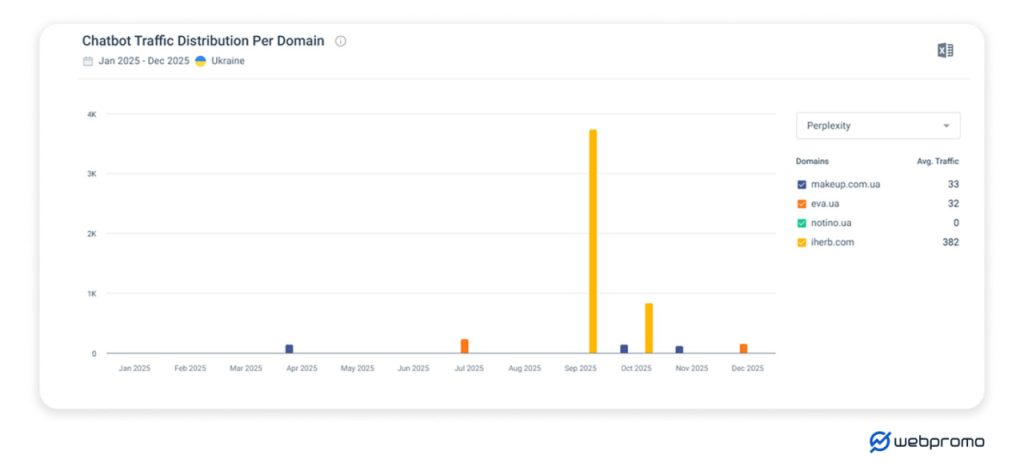The image size is (1024, 471).
Task: Click the Domains column header
Action: tap(812, 161)
